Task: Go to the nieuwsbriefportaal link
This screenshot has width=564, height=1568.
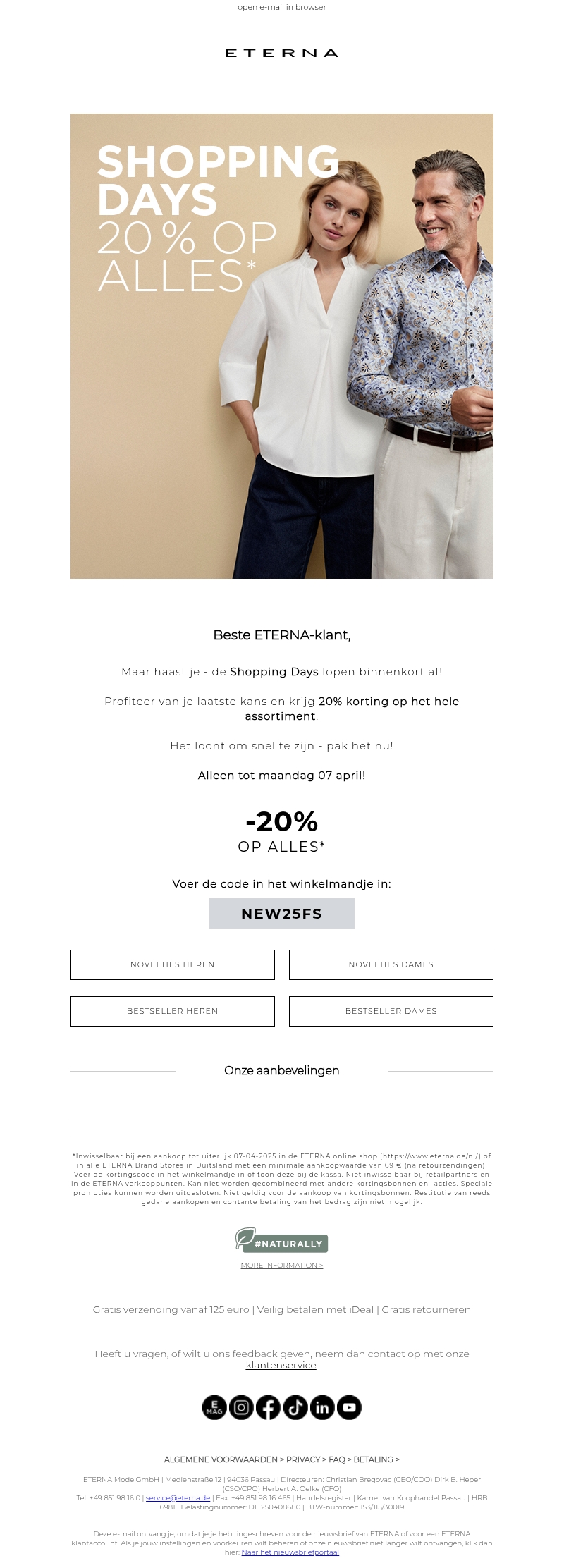Action: click(290, 1552)
